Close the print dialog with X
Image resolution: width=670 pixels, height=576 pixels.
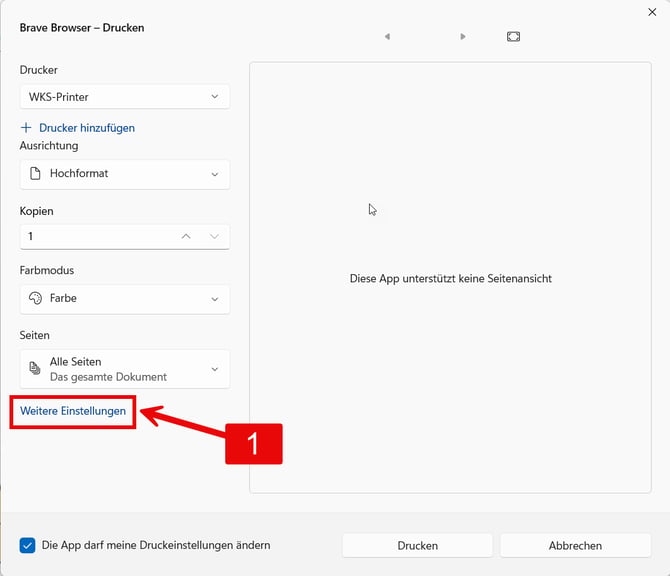(x=652, y=12)
